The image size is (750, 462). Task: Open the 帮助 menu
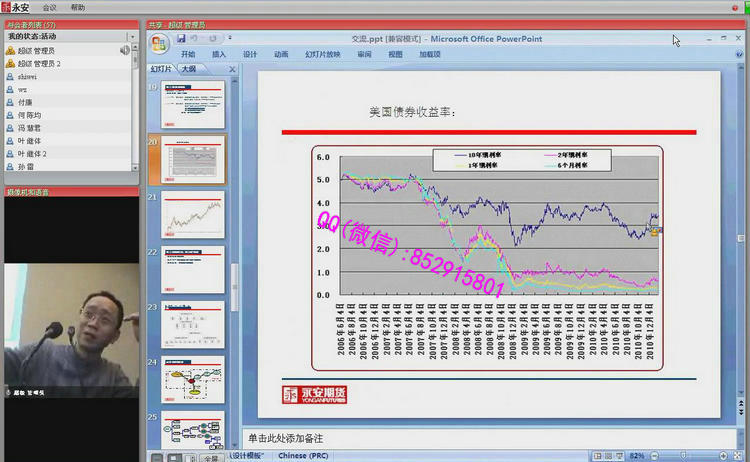click(78, 7)
